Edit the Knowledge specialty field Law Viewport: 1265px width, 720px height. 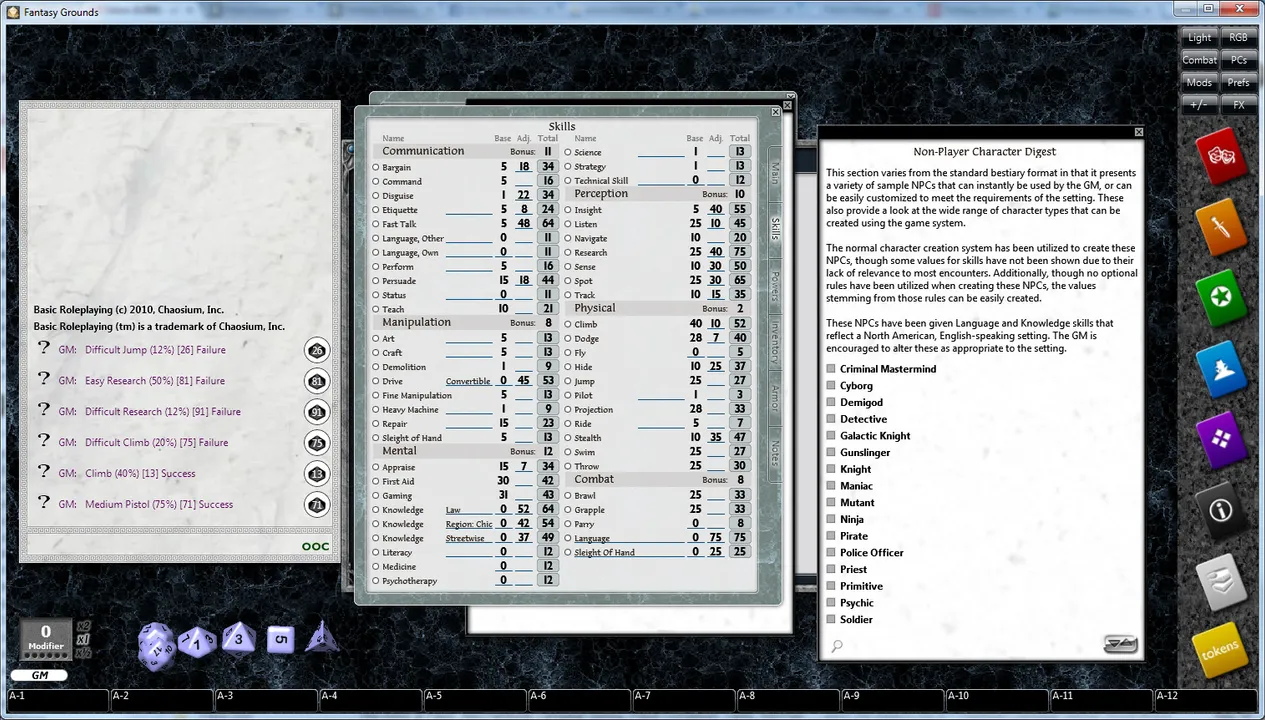pos(469,510)
